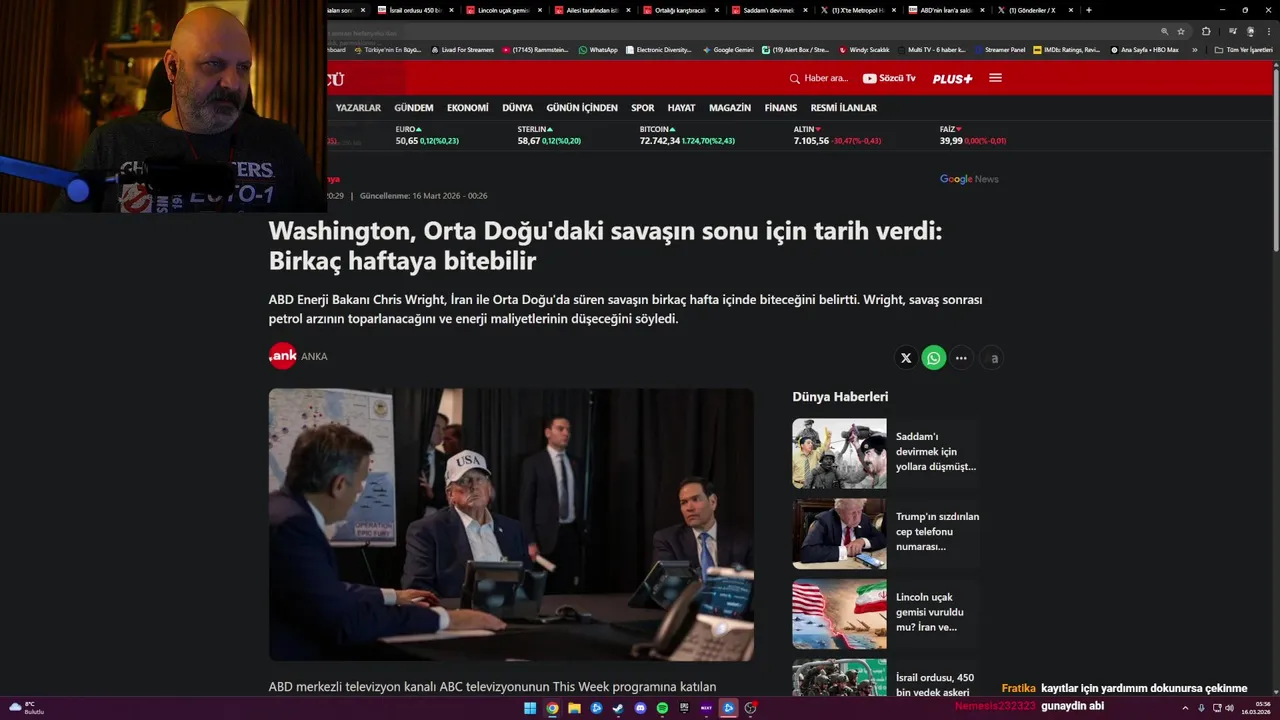Viewport: 1280px width, 720px height.
Task: Click the BITCOIN price ticker
Action: click(687, 135)
